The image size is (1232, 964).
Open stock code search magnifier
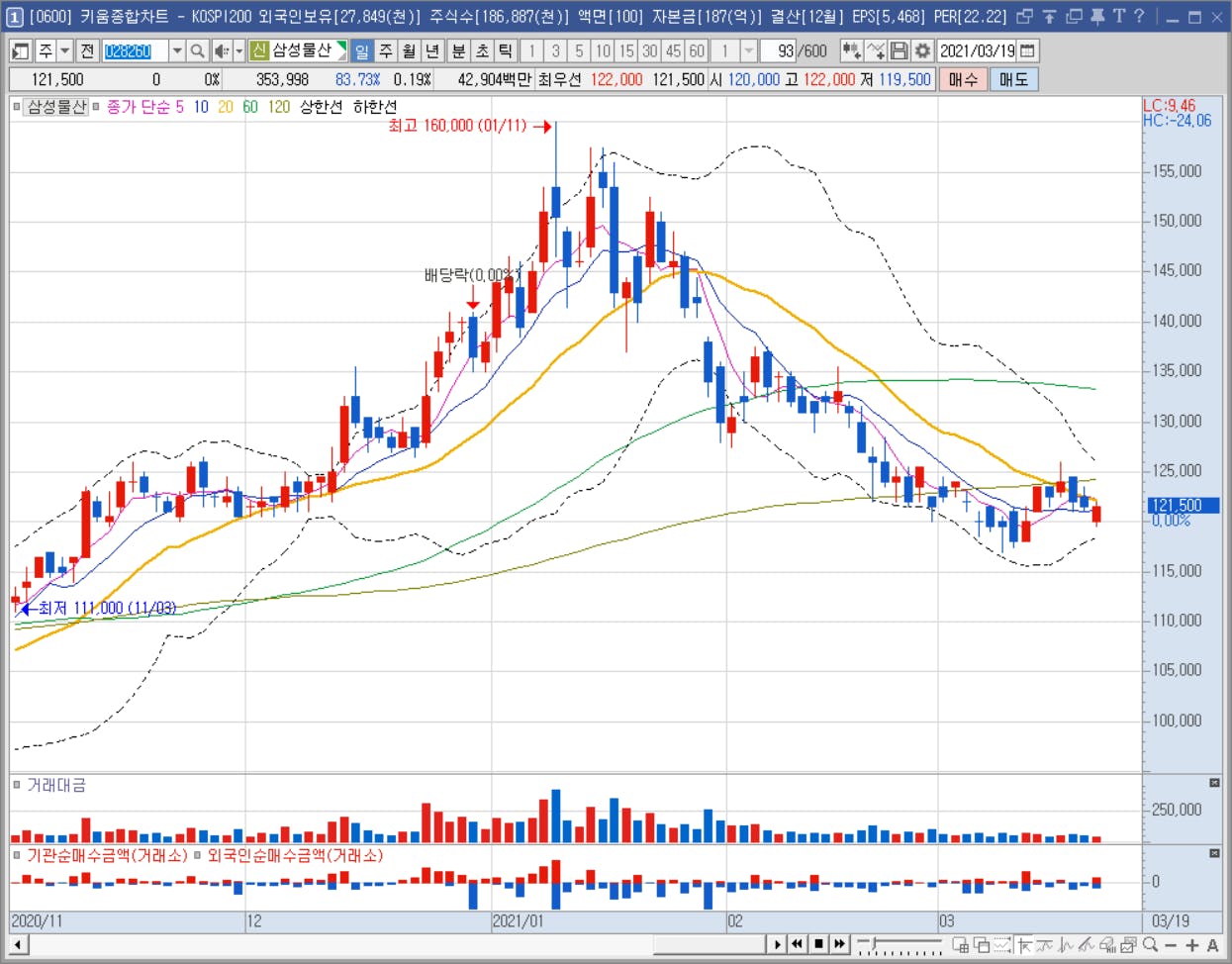197,50
